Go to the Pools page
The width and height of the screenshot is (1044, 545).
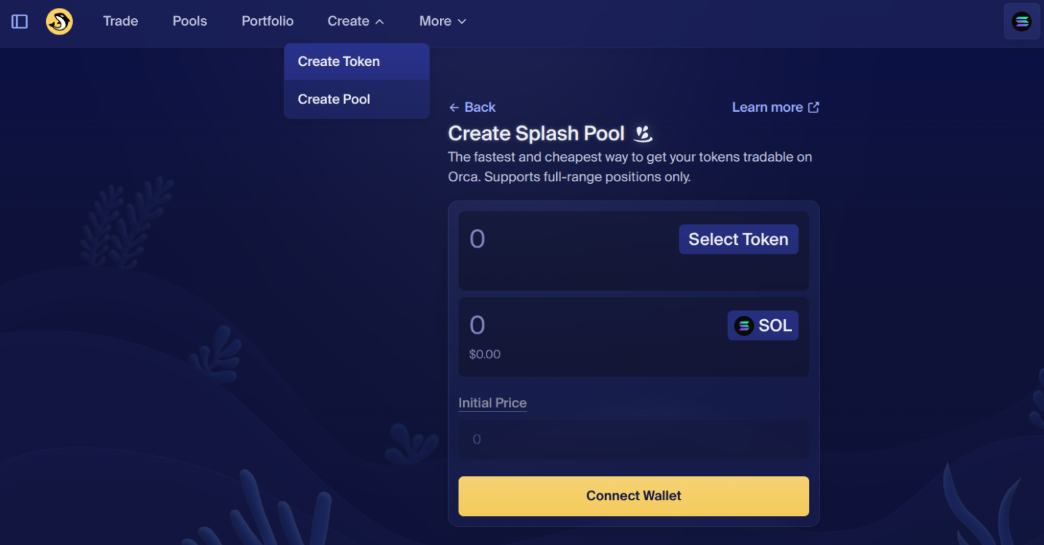(190, 21)
